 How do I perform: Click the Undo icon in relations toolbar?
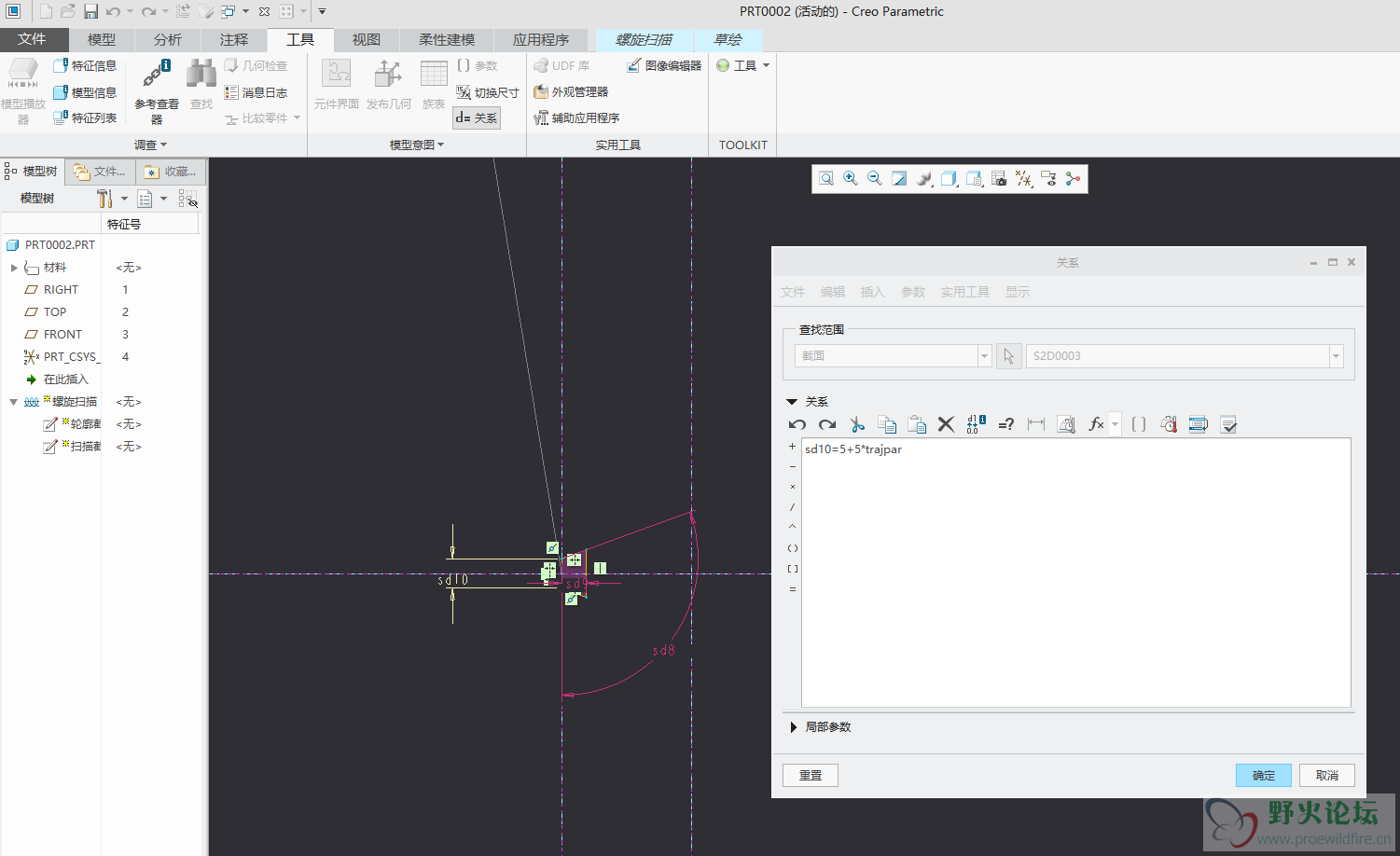point(797,425)
